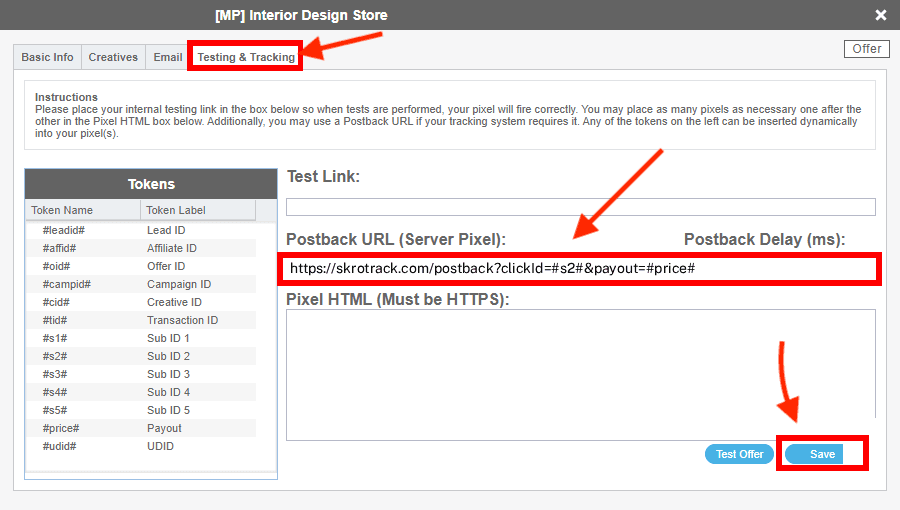The height and width of the screenshot is (510, 900).
Task: Select the #oid# token
Action: (56, 266)
